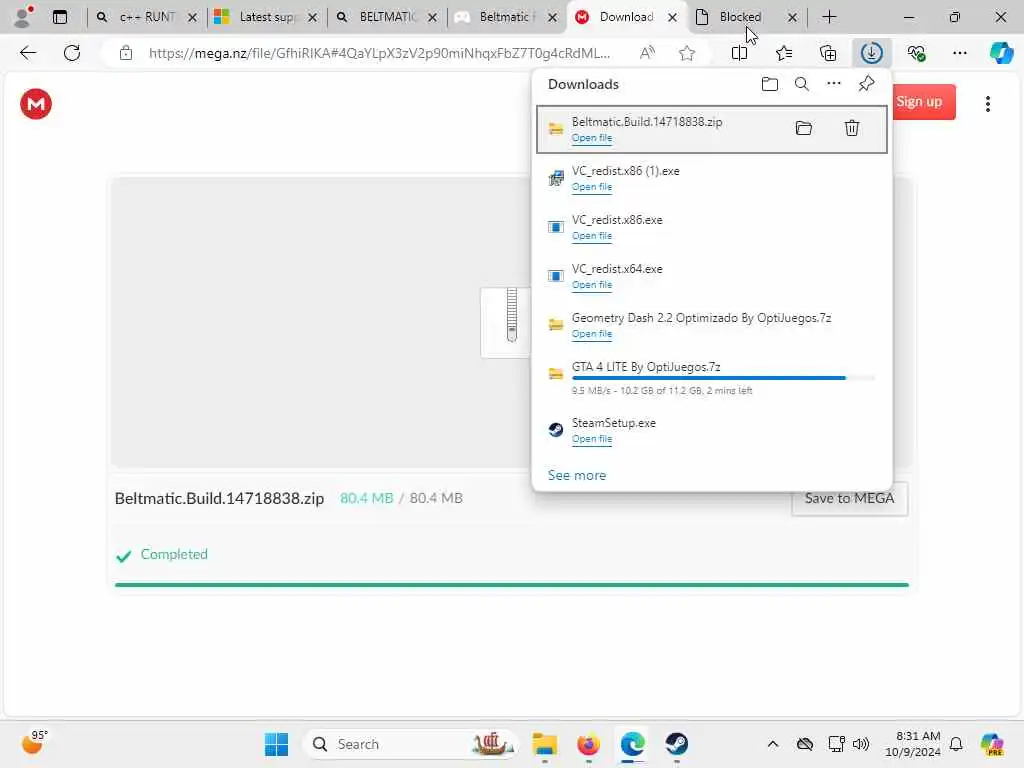The width and height of the screenshot is (1024, 768).
Task: Click the Windows taskbar Search box
Action: coord(410,744)
